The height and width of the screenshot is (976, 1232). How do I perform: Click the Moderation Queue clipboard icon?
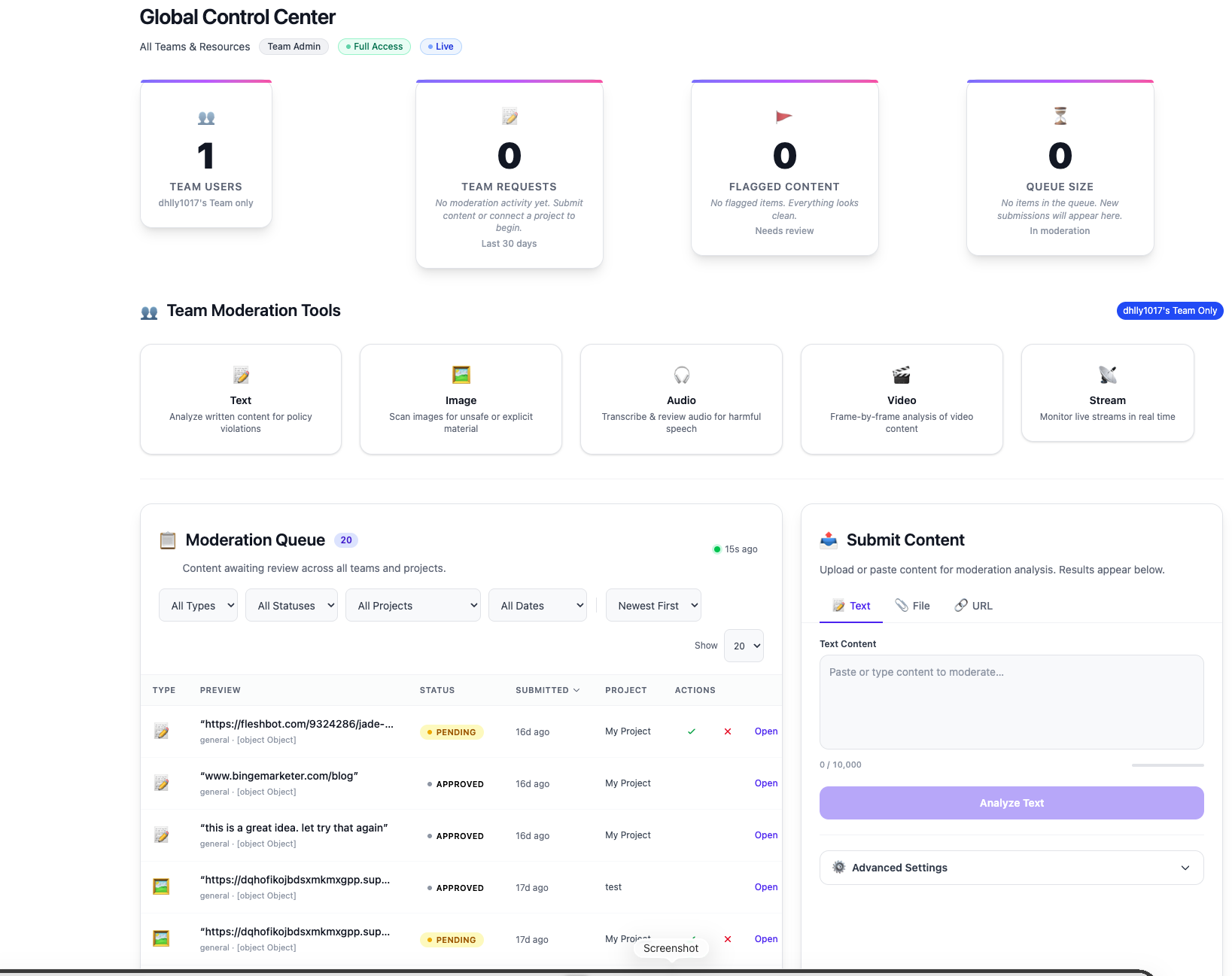coord(167,540)
